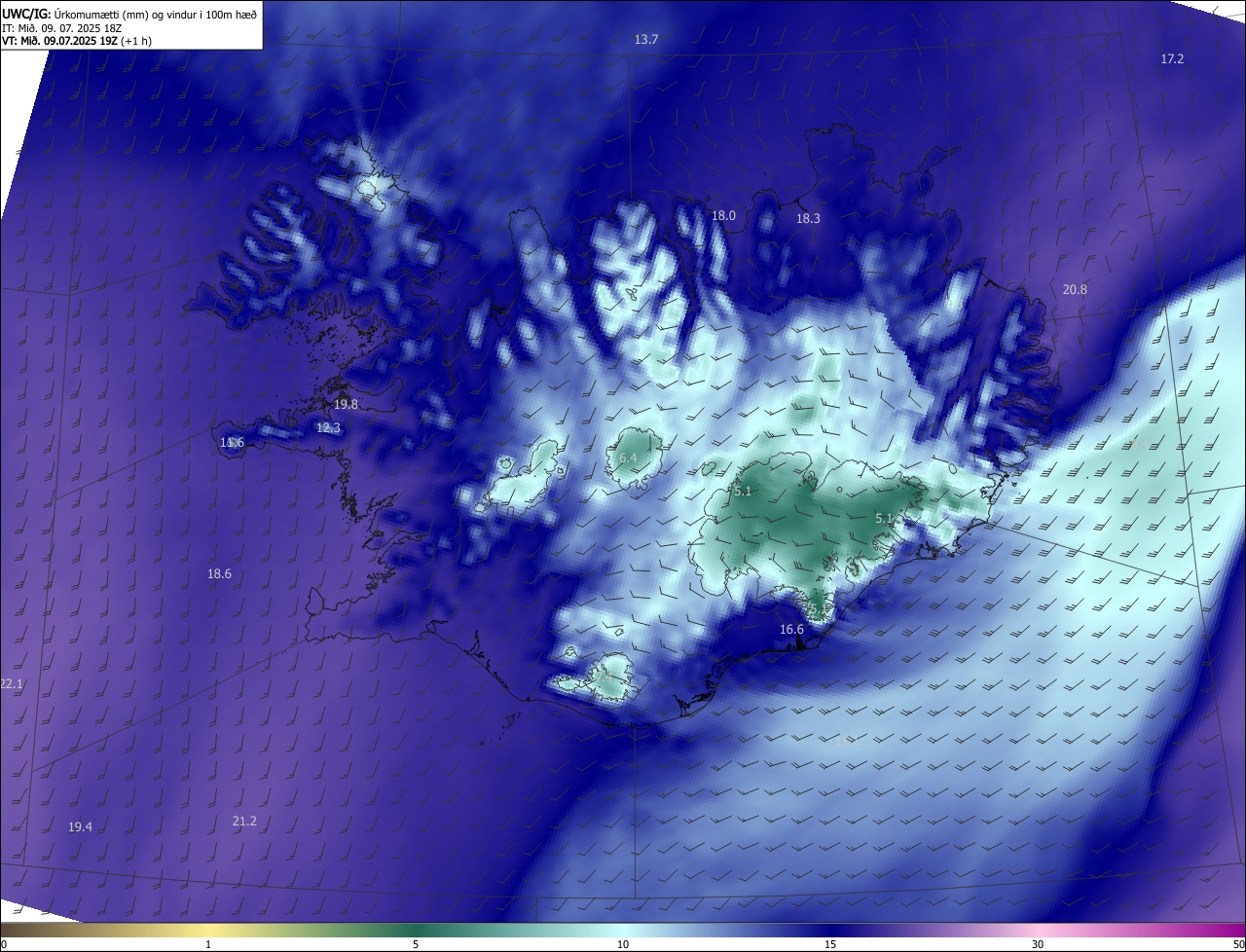1246x952 pixels.
Task: Click the 6.4 value label on the glacier
Action: (x=628, y=458)
